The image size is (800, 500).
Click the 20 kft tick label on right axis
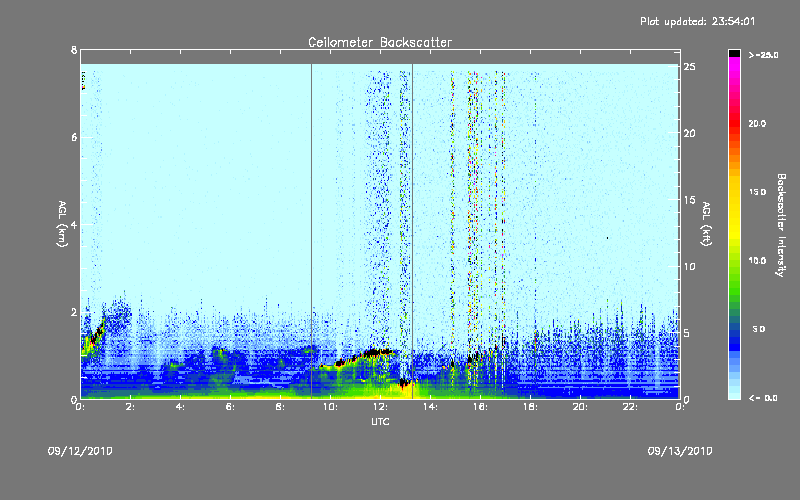tap(690, 133)
